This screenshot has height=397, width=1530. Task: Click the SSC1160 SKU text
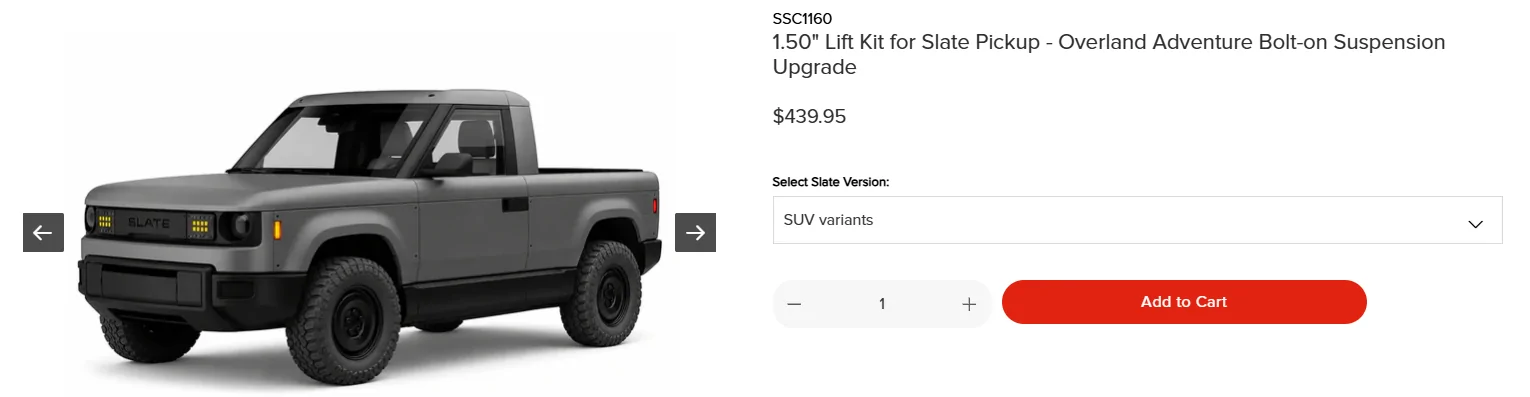802,18
